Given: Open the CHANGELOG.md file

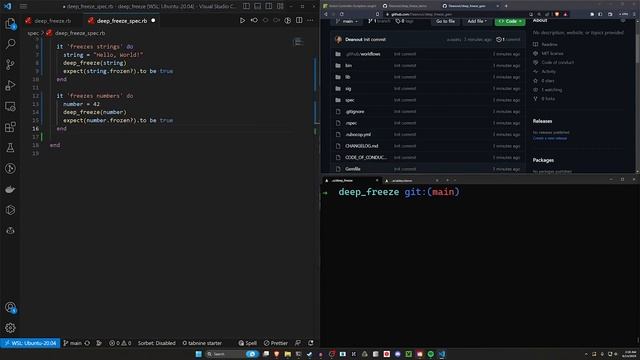Looking at the screenshot, I should click(x=362, y=146).
